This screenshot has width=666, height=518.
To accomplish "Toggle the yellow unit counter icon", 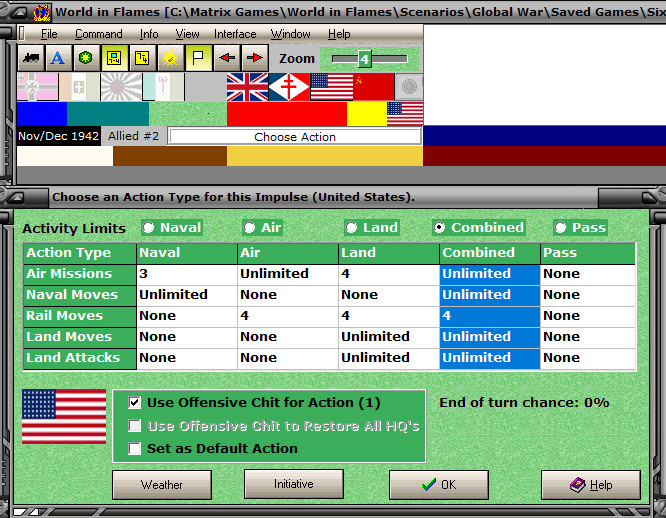I will [x=114, y=58].
